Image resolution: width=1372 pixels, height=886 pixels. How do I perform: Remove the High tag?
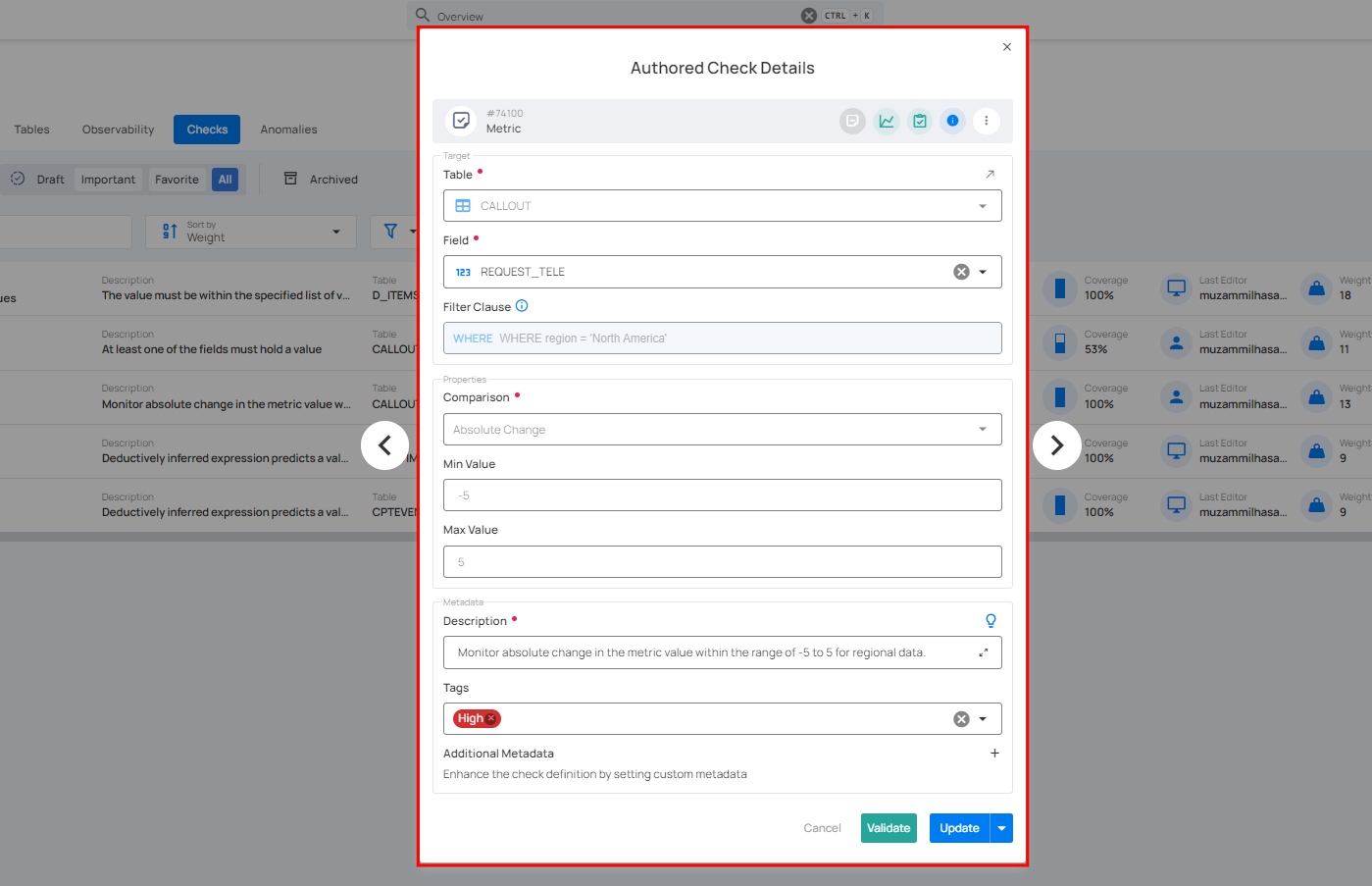coord(491,718)
